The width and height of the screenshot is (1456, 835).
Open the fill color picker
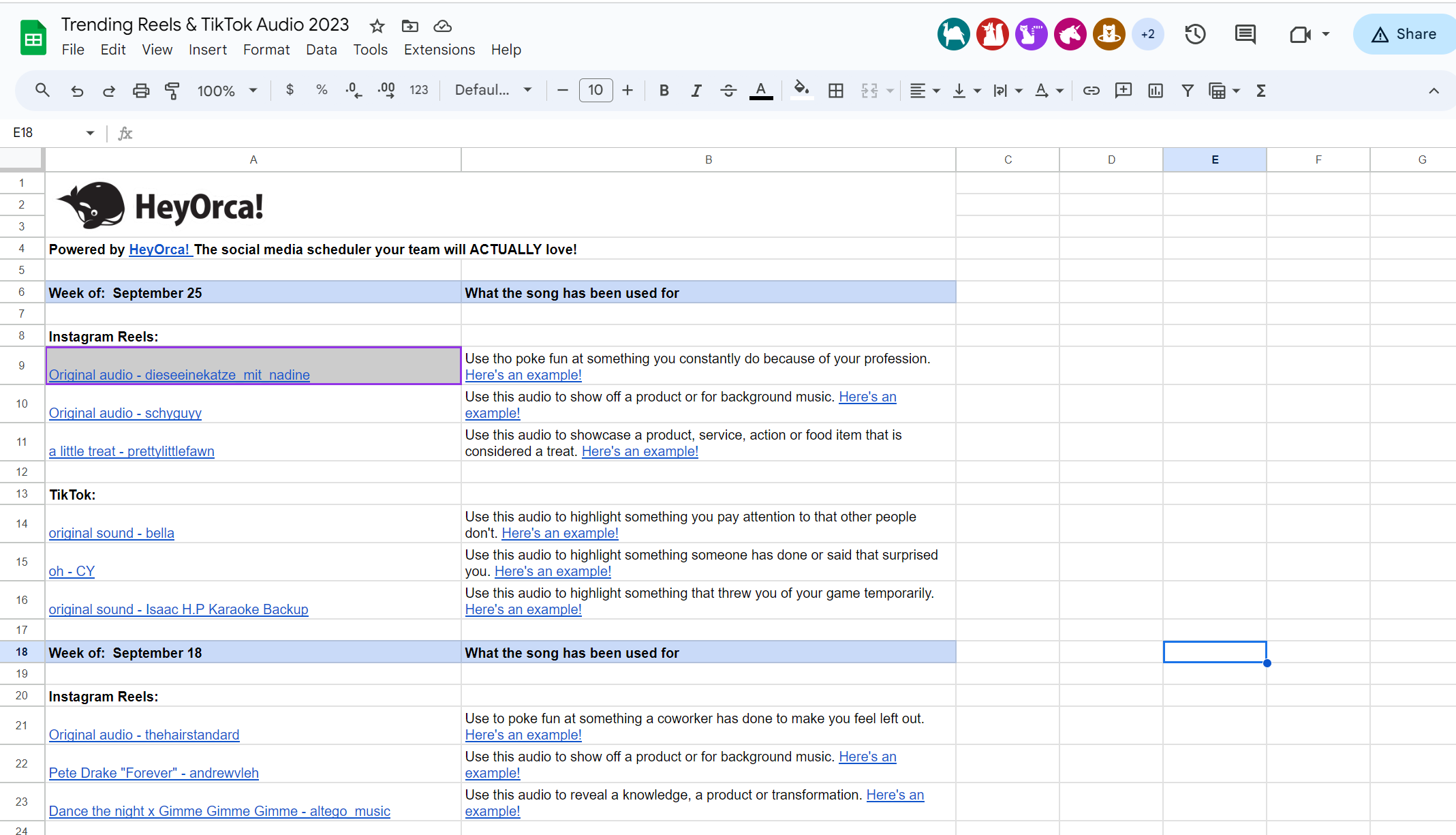[x=801, y=90]
